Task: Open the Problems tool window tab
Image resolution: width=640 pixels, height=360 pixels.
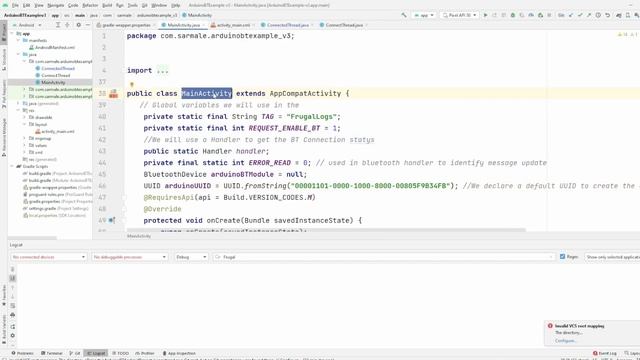Action: click(x=22, y=353)
